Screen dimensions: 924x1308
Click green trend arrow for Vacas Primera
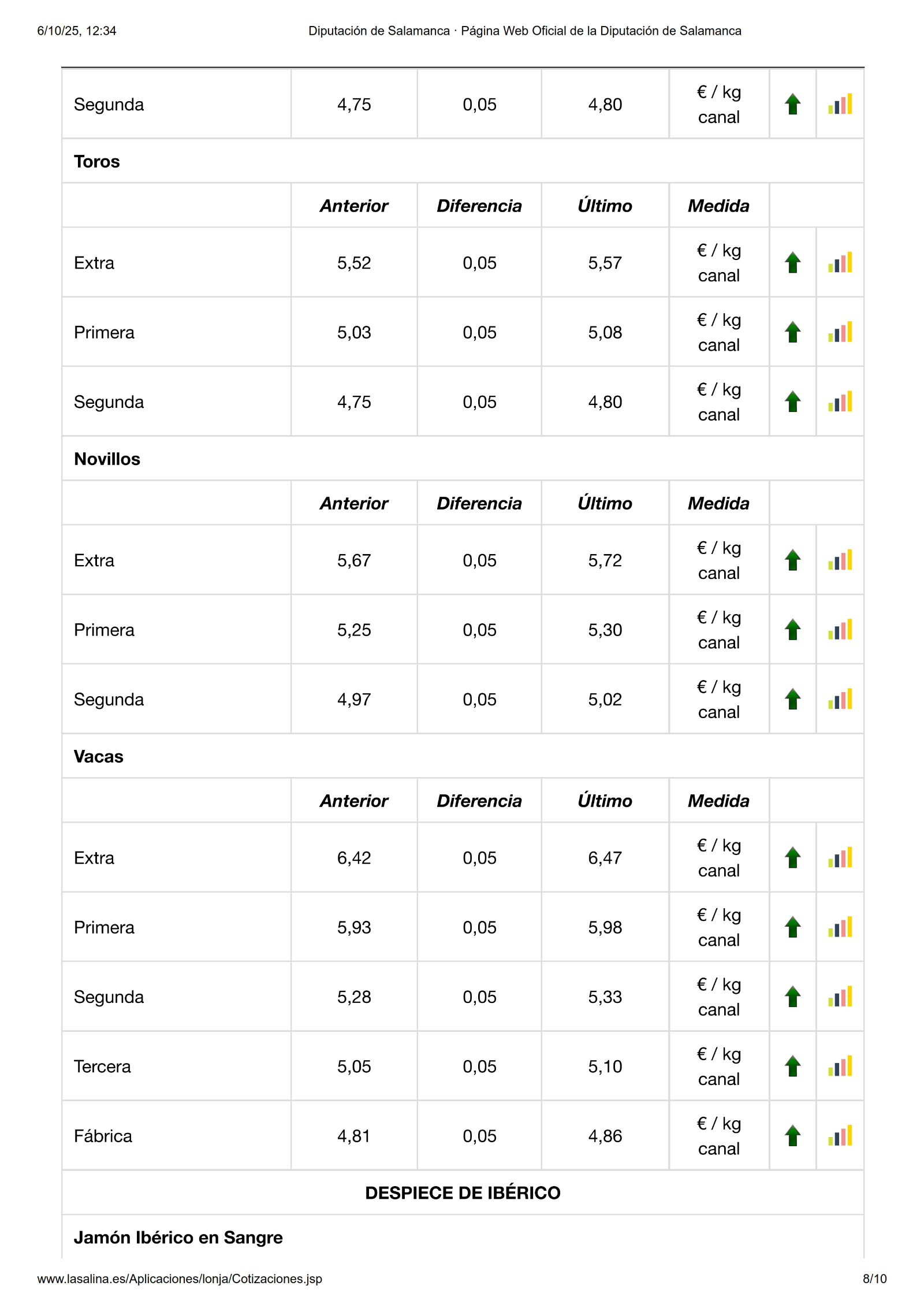[x=793, y=927]
